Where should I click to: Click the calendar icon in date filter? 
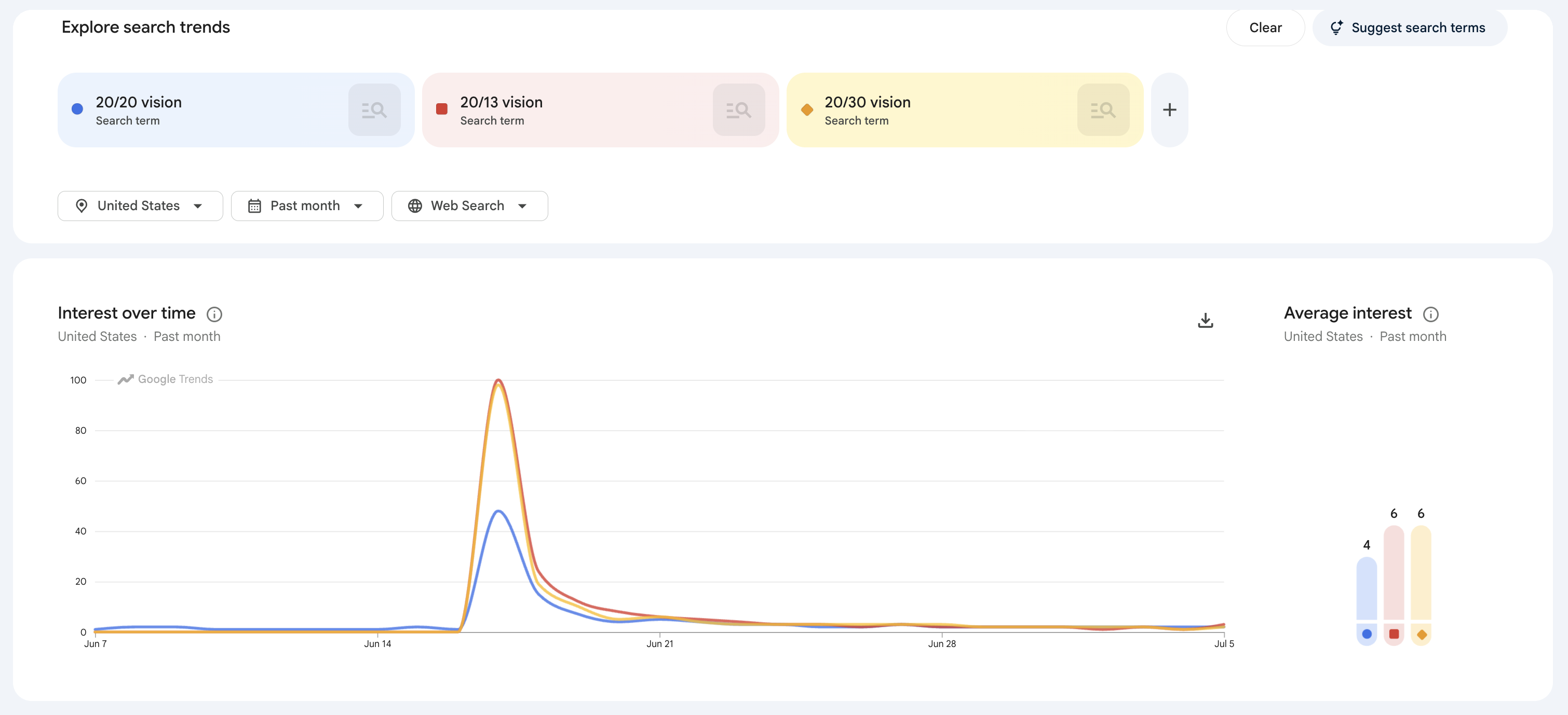pos(254,205)
